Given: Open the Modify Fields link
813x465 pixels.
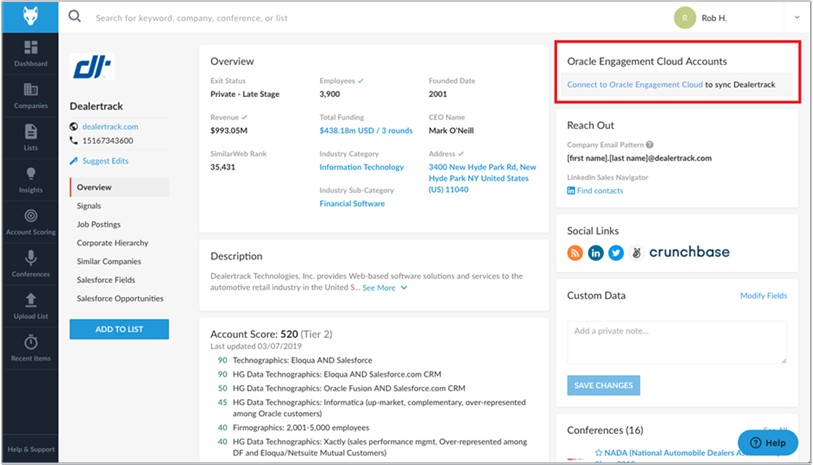Looking at the screenshot, I should tap(763, 296).
